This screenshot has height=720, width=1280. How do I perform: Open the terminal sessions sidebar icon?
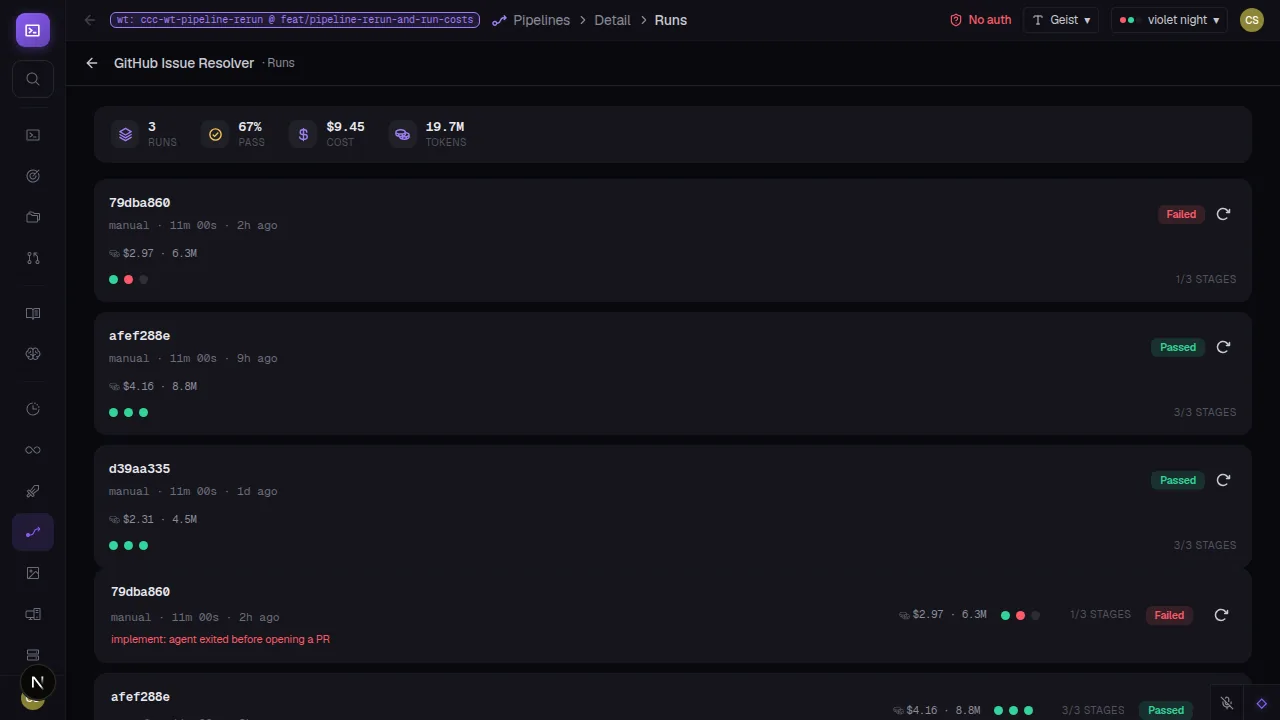click(x=33, y=135)
